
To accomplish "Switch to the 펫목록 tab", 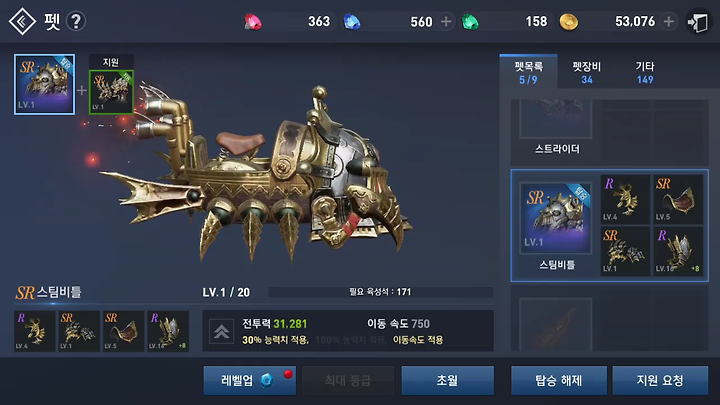I will pyautogui.click(x=529, y=72).
